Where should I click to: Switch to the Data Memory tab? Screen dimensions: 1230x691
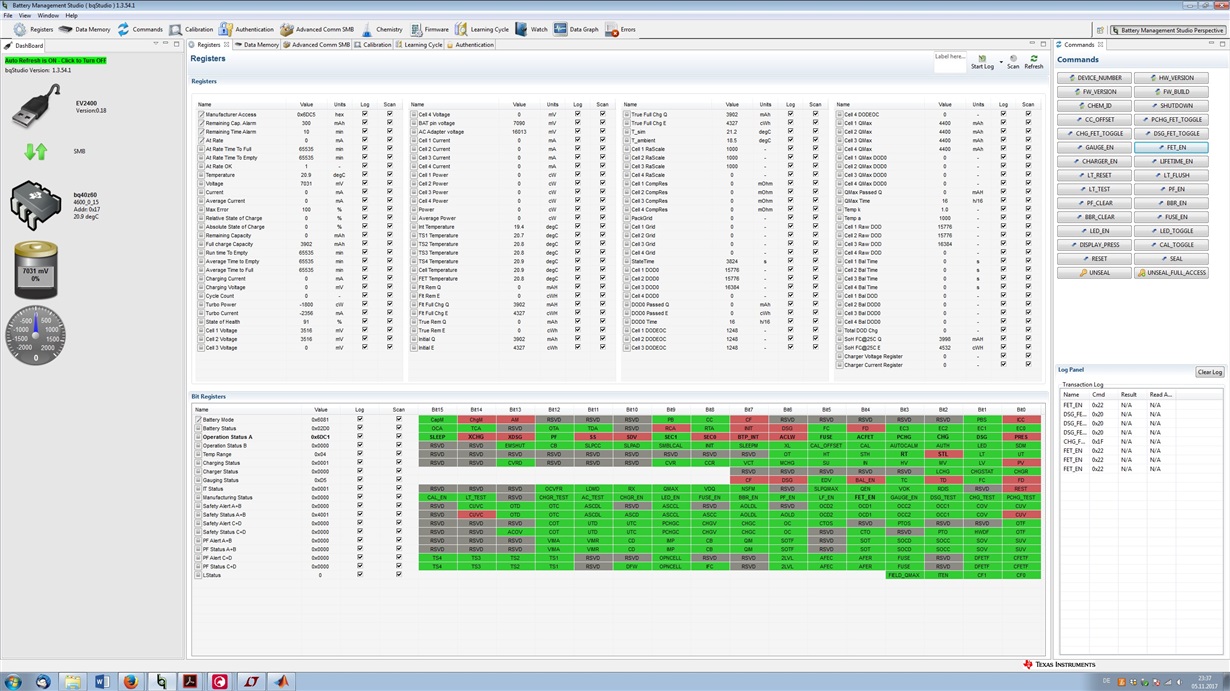pyautogui.click(x=257, y=45)
